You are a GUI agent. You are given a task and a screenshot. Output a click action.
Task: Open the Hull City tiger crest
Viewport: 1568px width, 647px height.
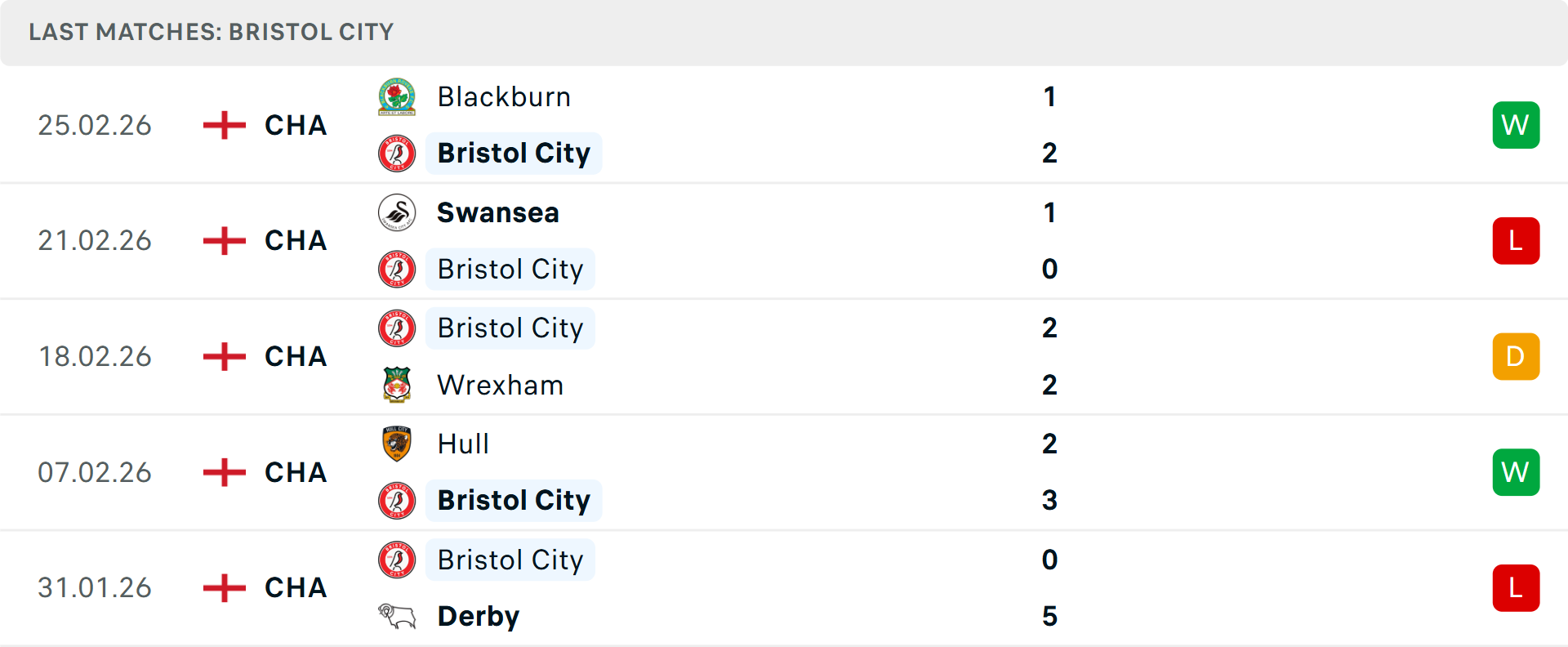[397, 444]
